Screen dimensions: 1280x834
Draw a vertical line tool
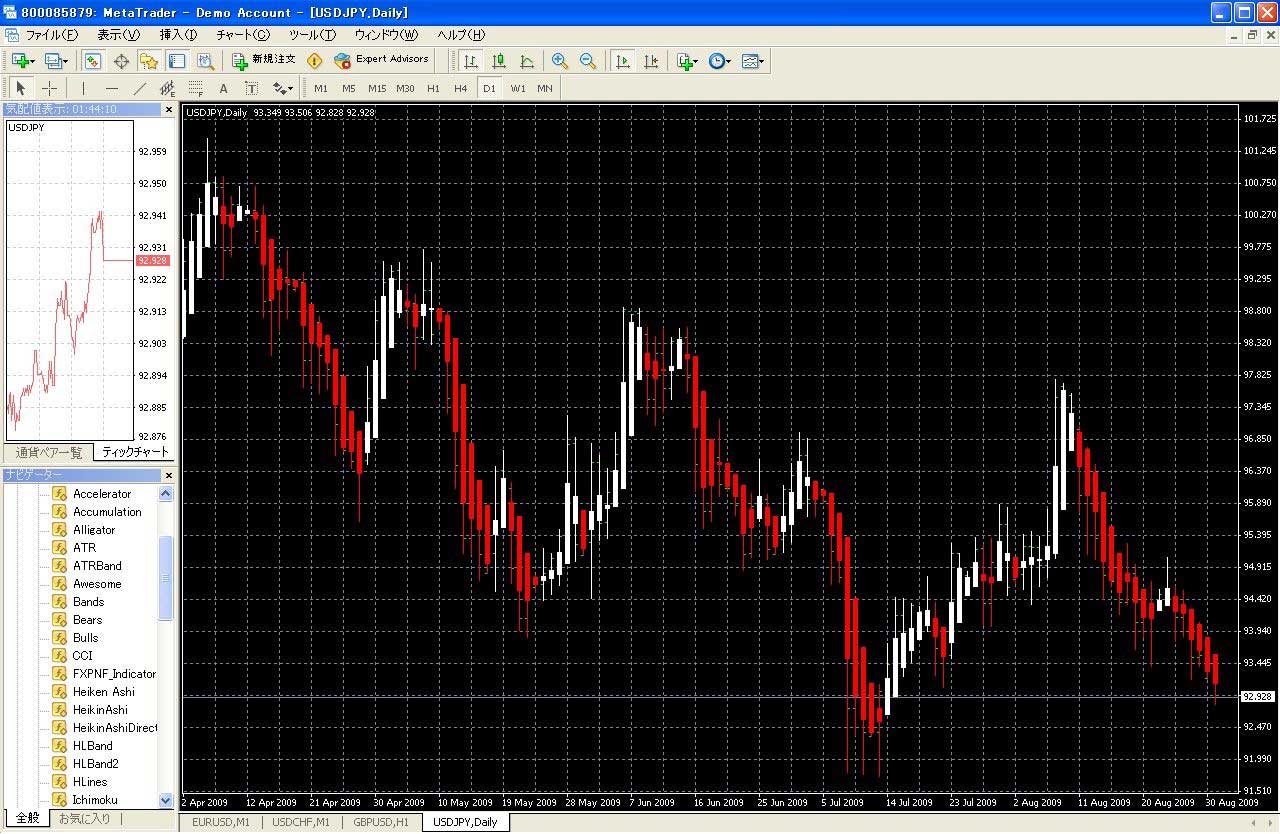click(x=84, y=88)
